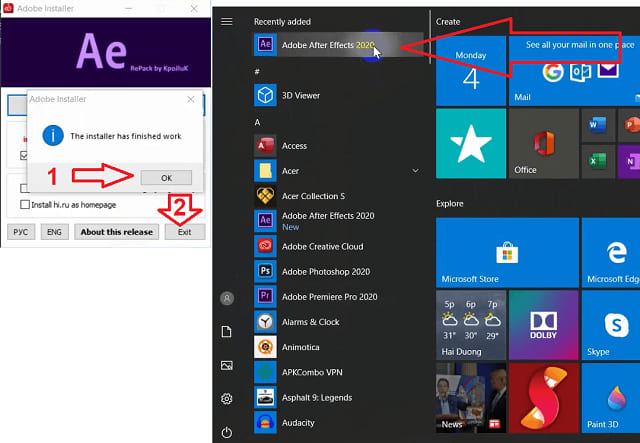Click the Recently added heading

[x=282, y=22]
